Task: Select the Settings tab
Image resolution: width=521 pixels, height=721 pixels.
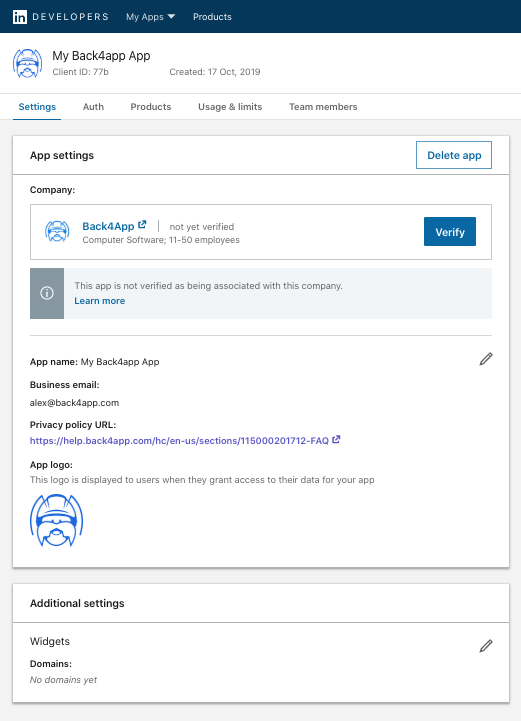Action: 37,107
